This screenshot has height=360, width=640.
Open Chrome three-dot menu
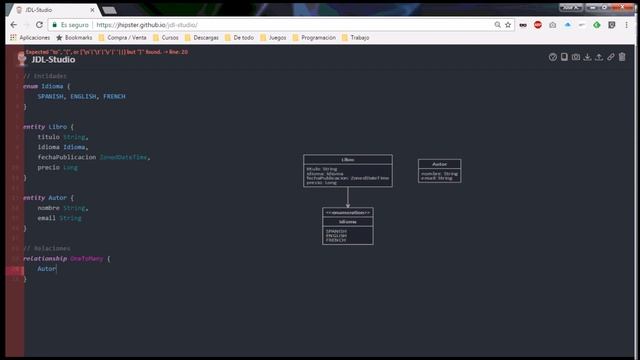tap(626, 25)
